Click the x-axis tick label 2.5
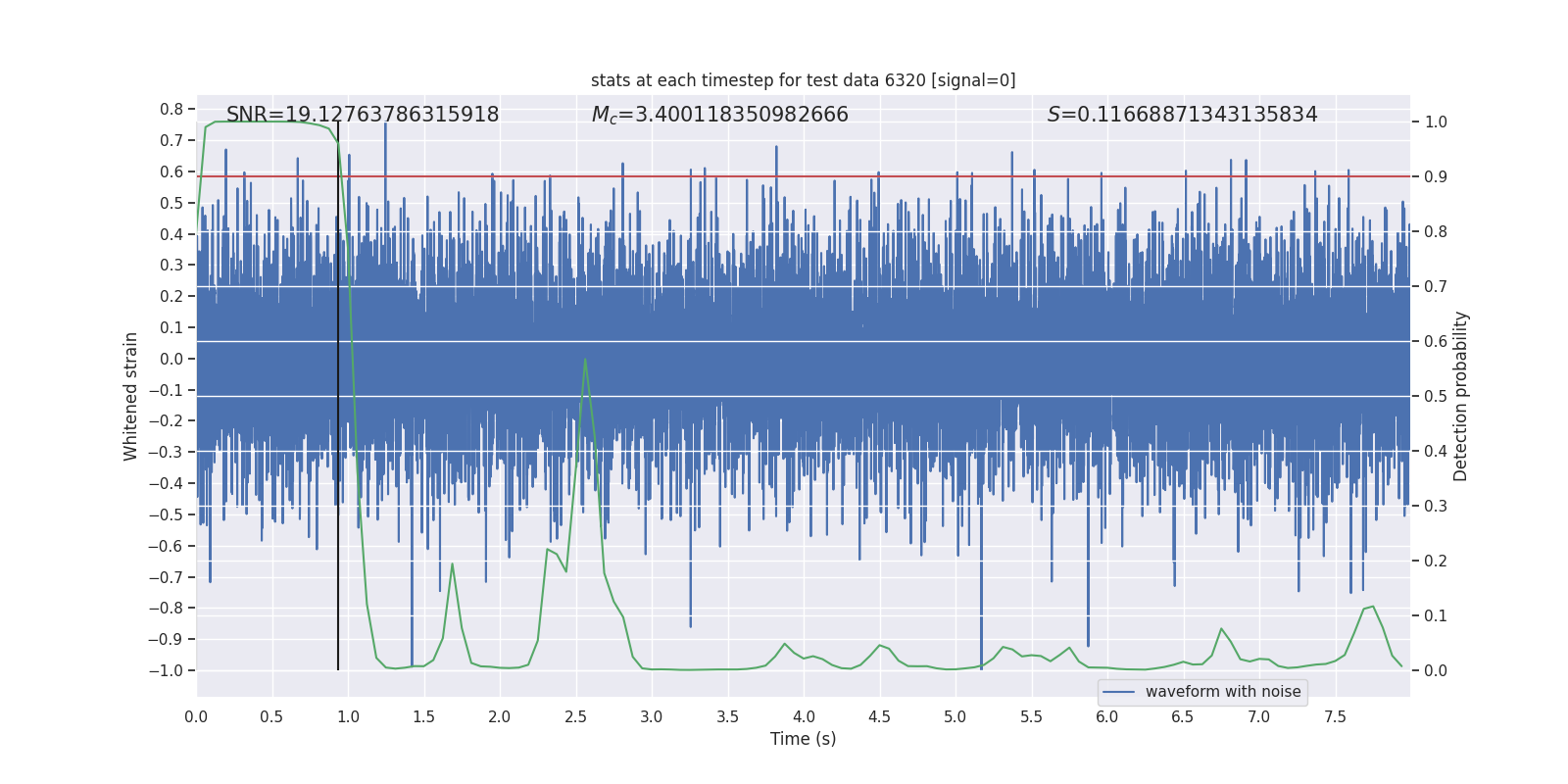The image size is (1568, 784). (x=575, y=717)
